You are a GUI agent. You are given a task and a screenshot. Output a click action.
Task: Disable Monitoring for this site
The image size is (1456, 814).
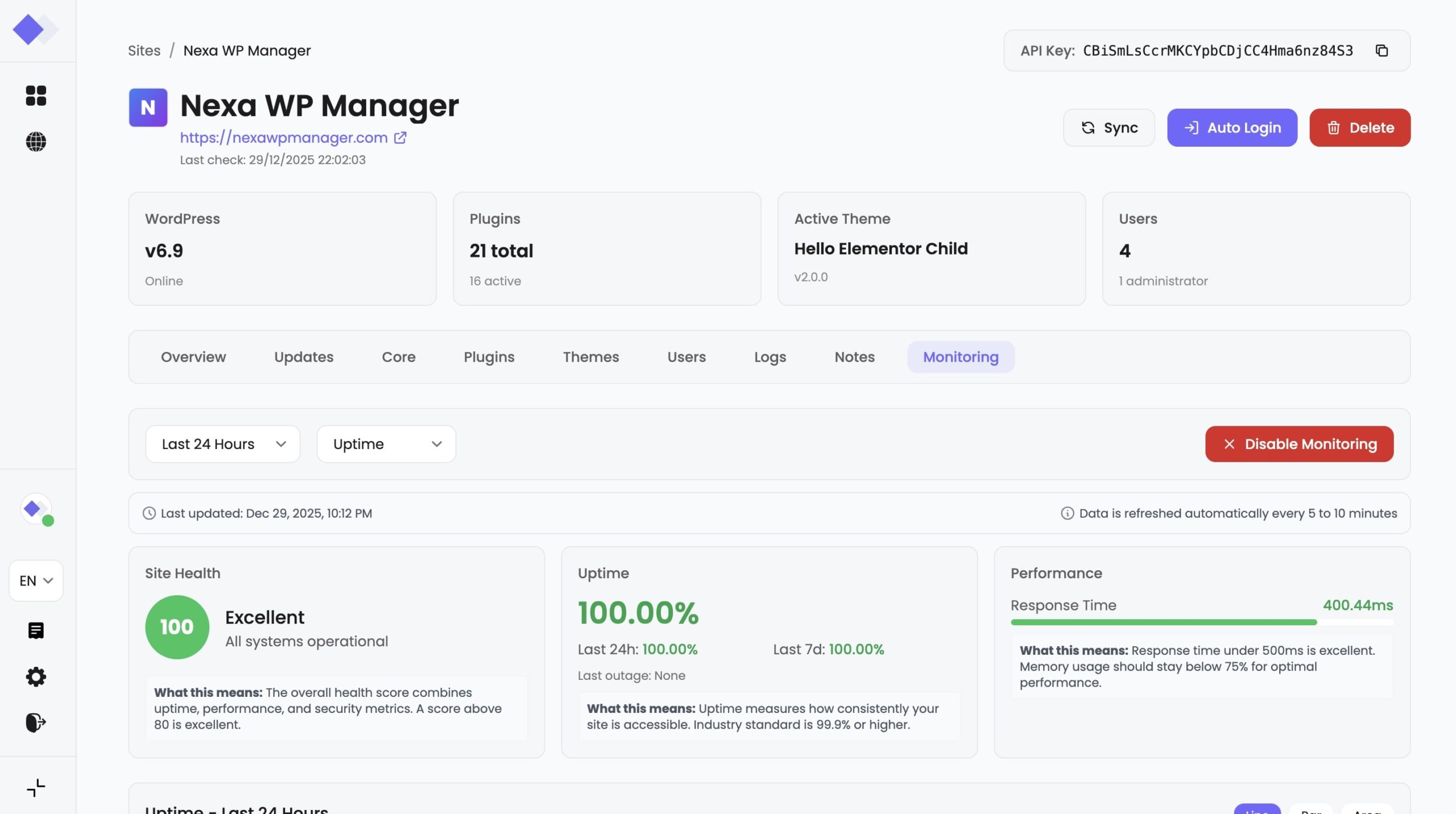click(1299, 444)
